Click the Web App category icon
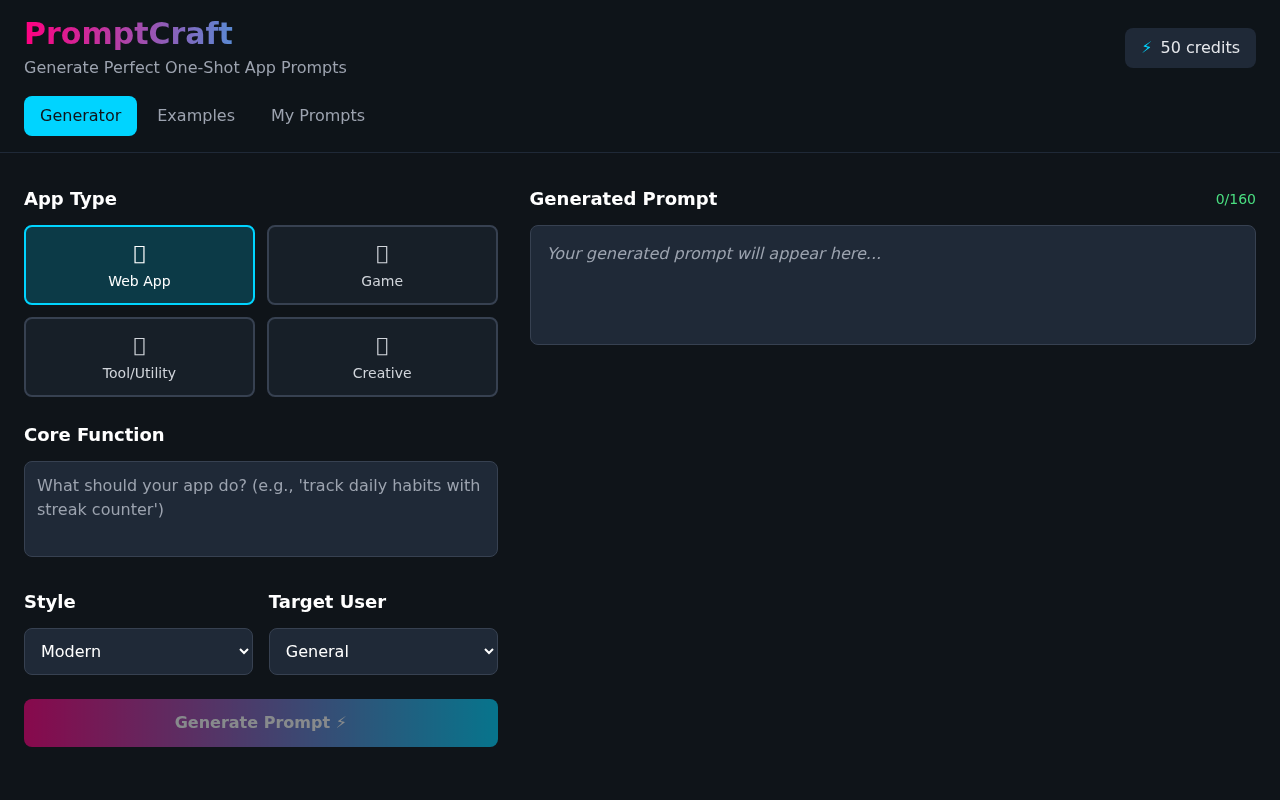Screen dimensions: 1280x800 coord(139,254)
